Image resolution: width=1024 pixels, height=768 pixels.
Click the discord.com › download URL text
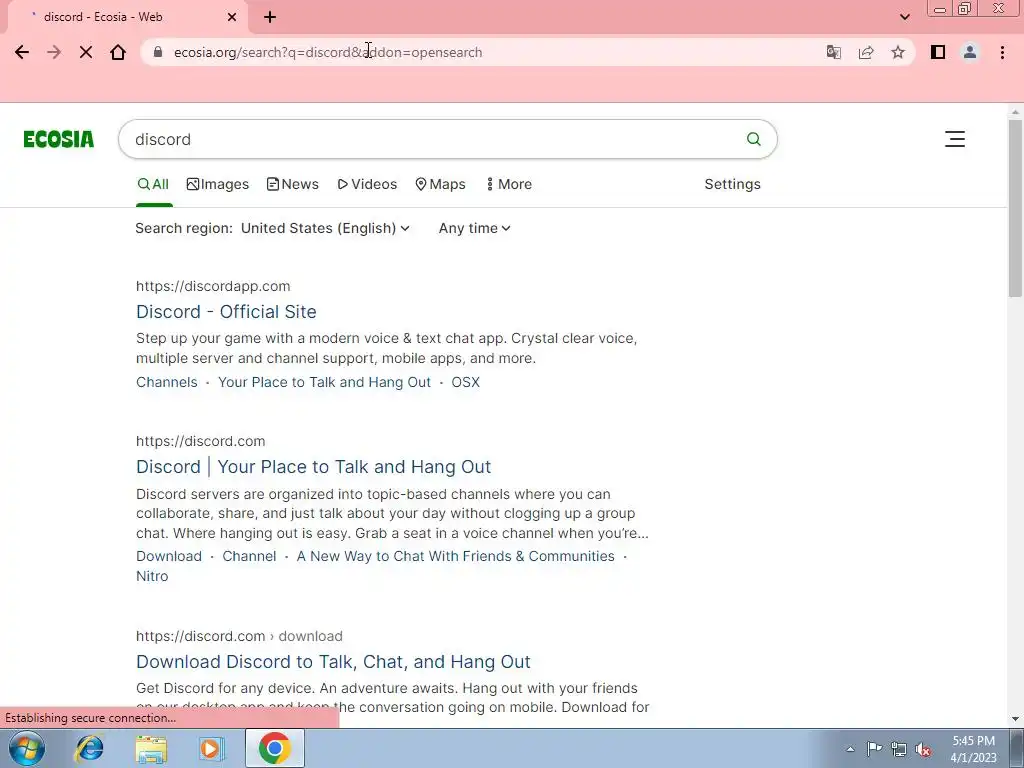coord(239,636)
